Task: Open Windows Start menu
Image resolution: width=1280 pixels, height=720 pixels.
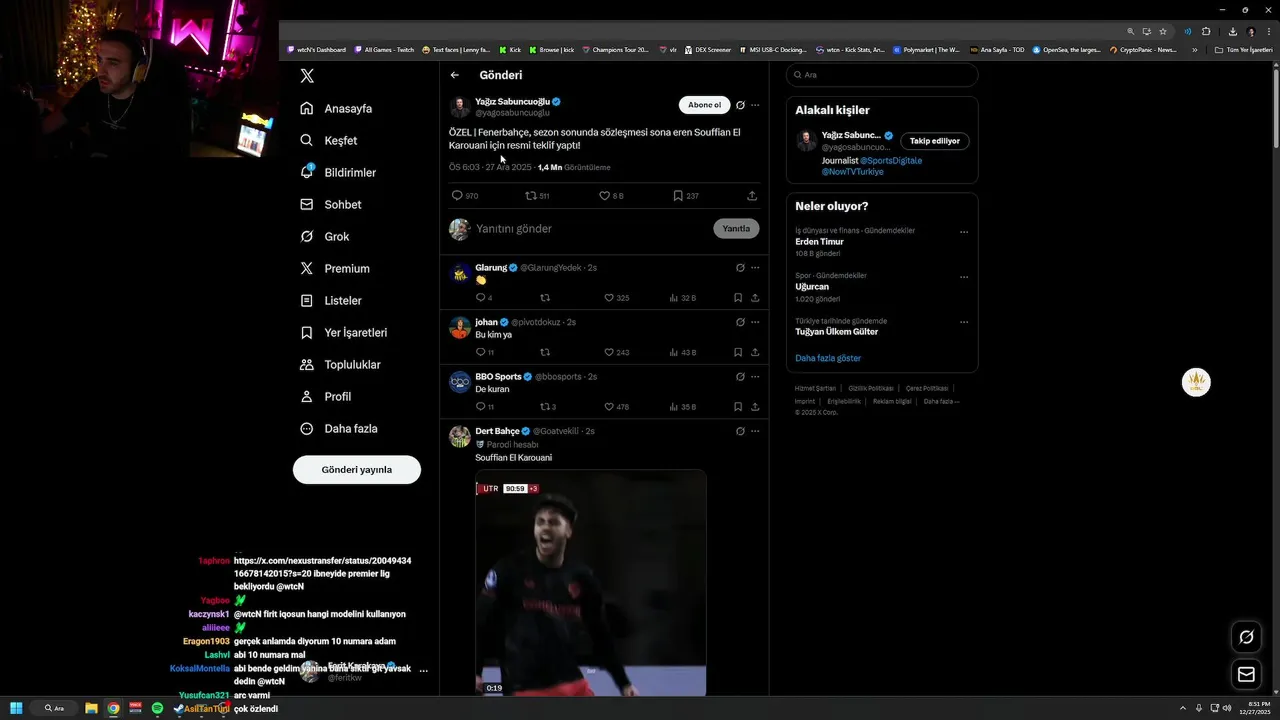Action: pos(16,708)
